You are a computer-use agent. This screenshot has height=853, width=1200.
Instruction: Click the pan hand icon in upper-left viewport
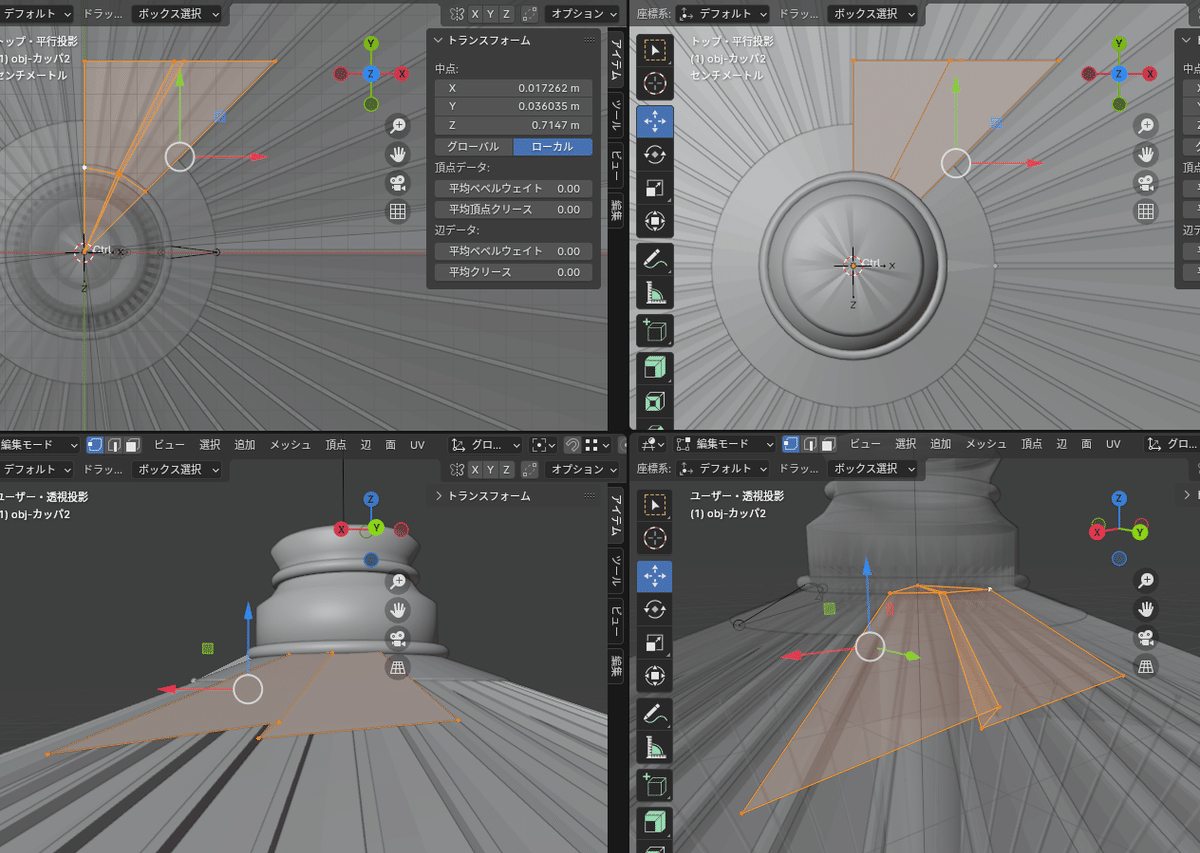point(398,154)
